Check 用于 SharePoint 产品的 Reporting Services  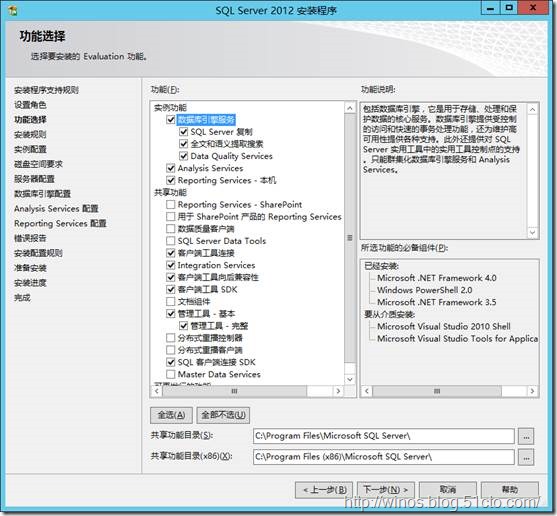[171, 217]
